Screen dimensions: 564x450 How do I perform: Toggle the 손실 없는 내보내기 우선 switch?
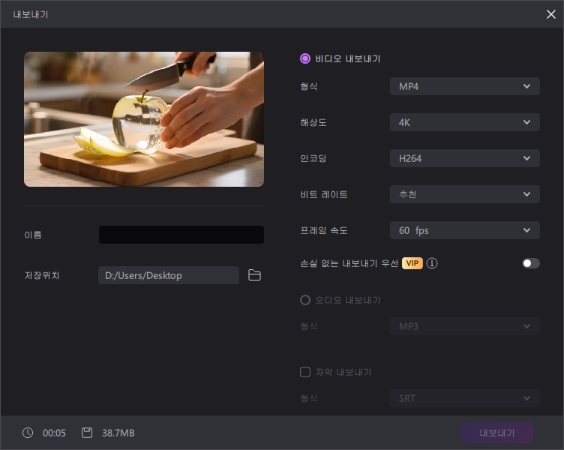click(531, 263)
